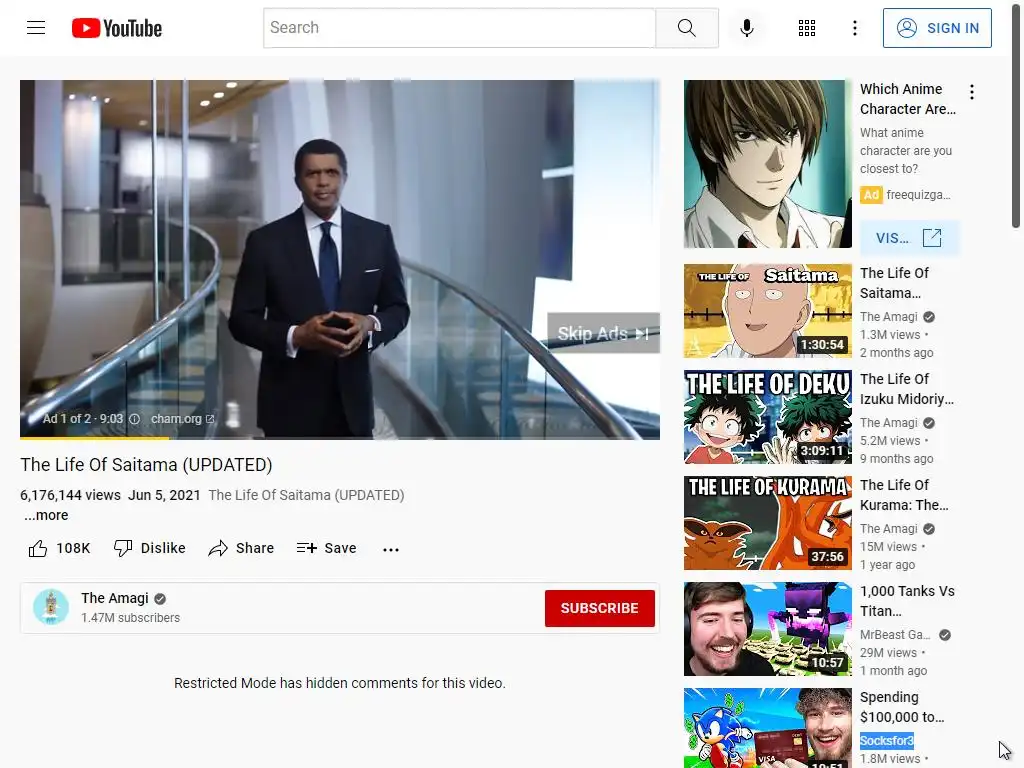The height and width of the screenshot is (768, 1024).
Task: Open The Life Of Kurama thumbnail
Action: point(767,522)
